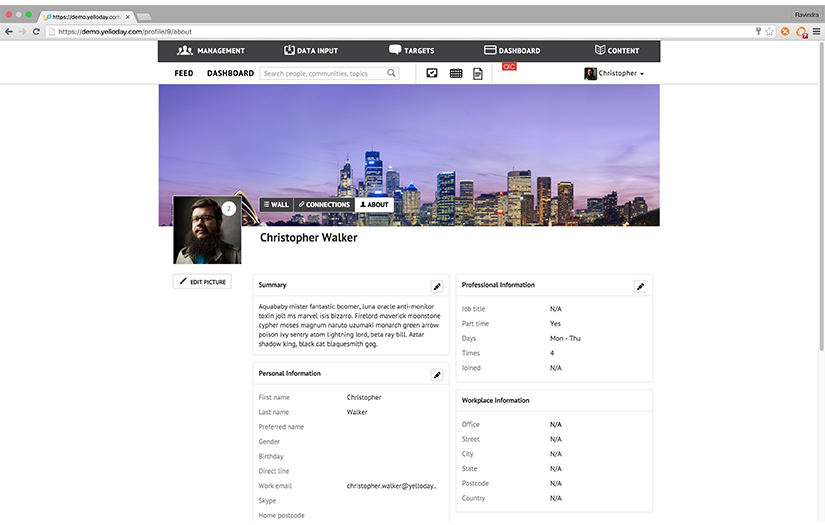
Task: Click the browser forward arrow
Action: pos(22,32)
